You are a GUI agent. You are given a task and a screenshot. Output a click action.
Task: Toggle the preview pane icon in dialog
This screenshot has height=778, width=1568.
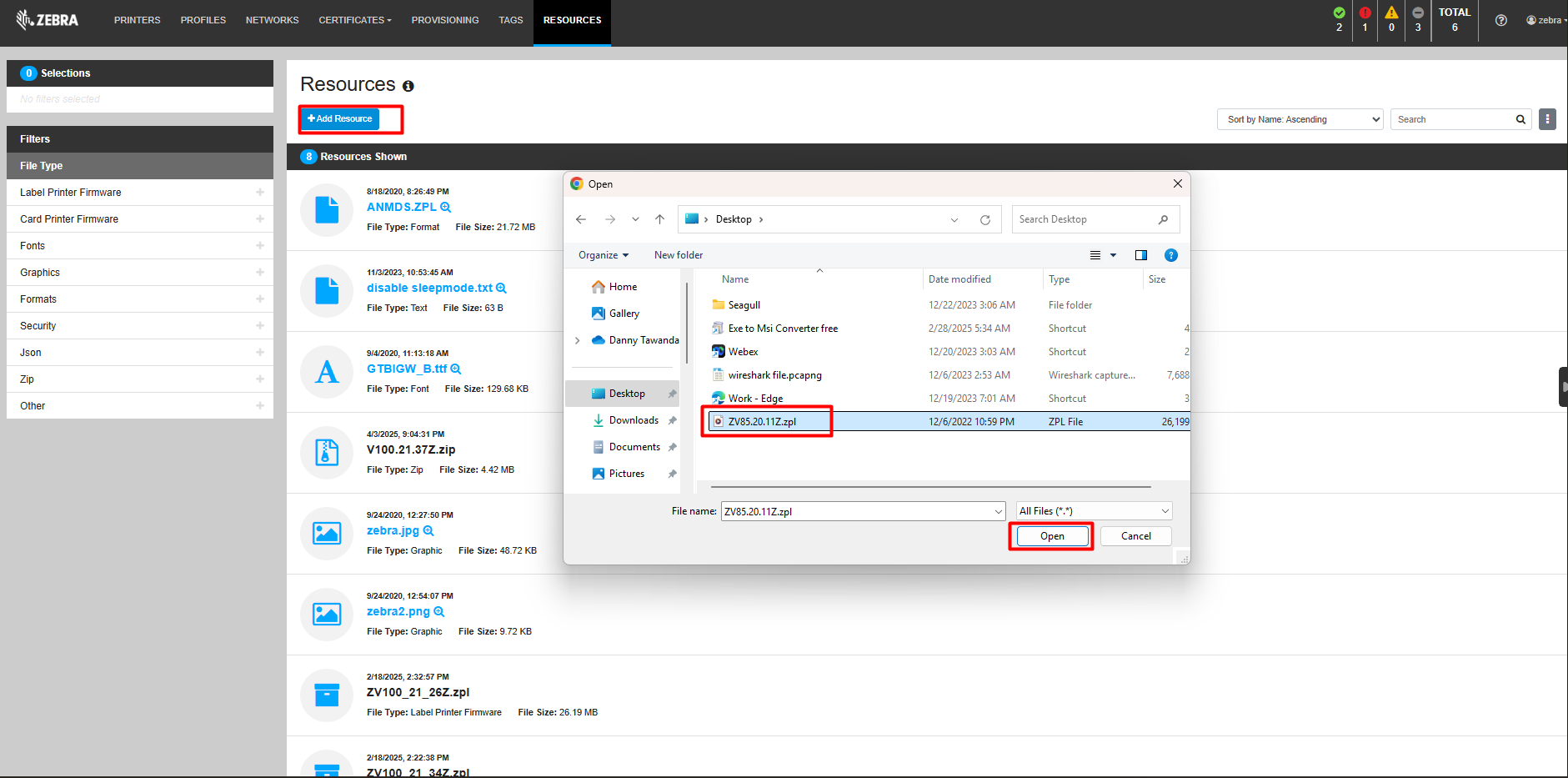pyautogui.click(x=1141, y=255)
